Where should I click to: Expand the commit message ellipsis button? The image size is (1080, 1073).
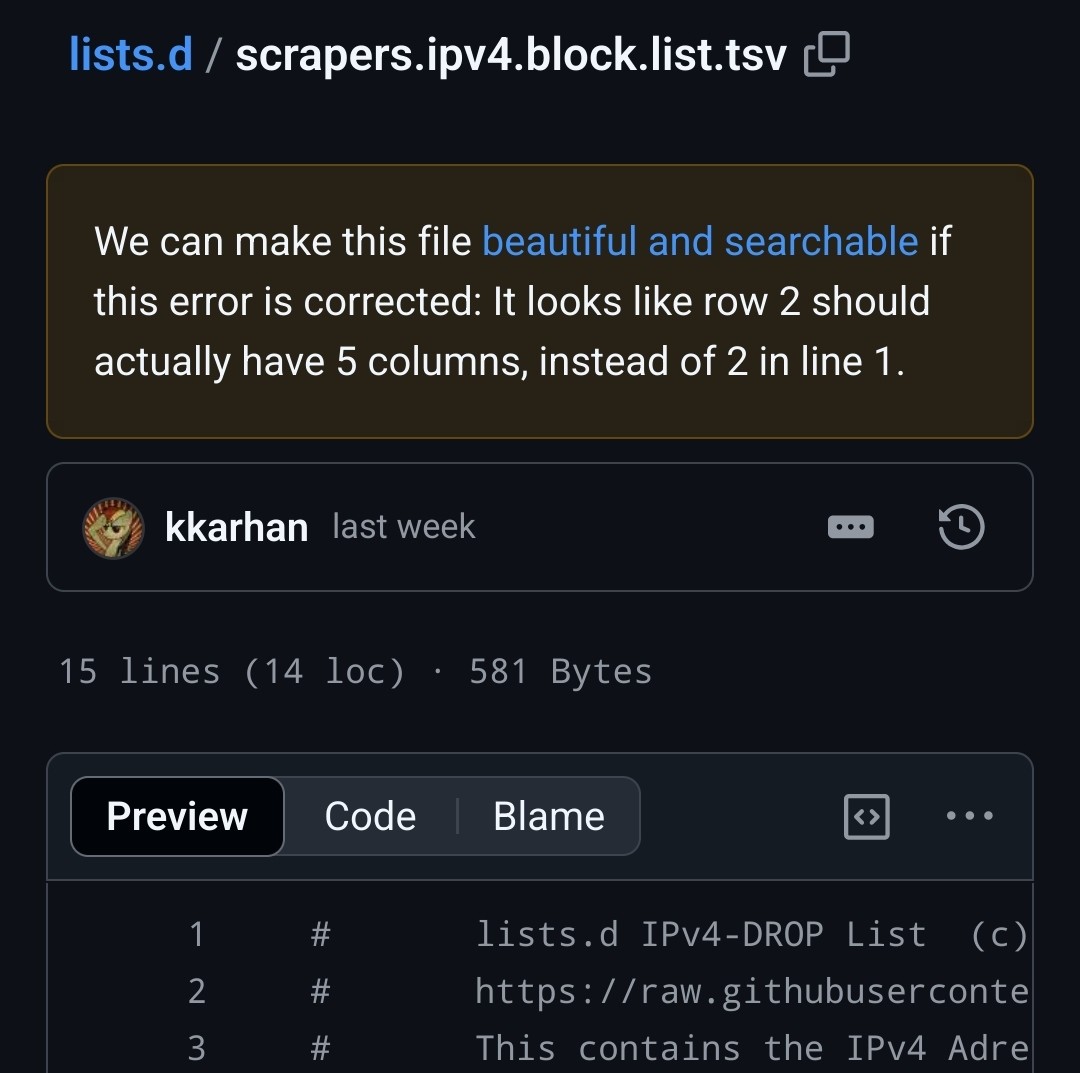tap(851, 527)
